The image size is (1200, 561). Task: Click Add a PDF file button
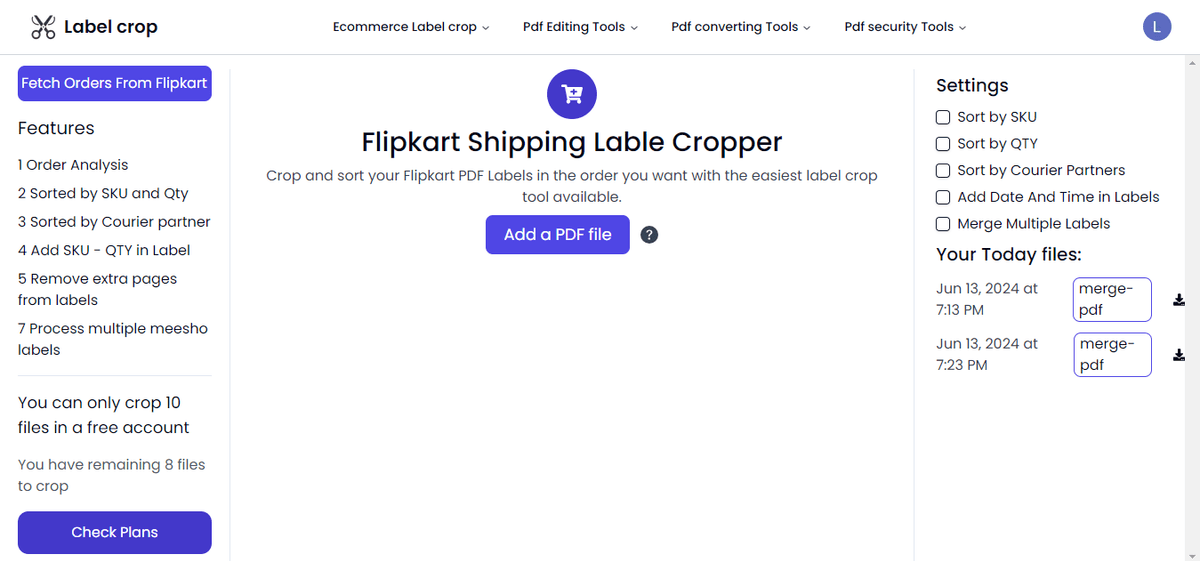click(x=558, y=235)
